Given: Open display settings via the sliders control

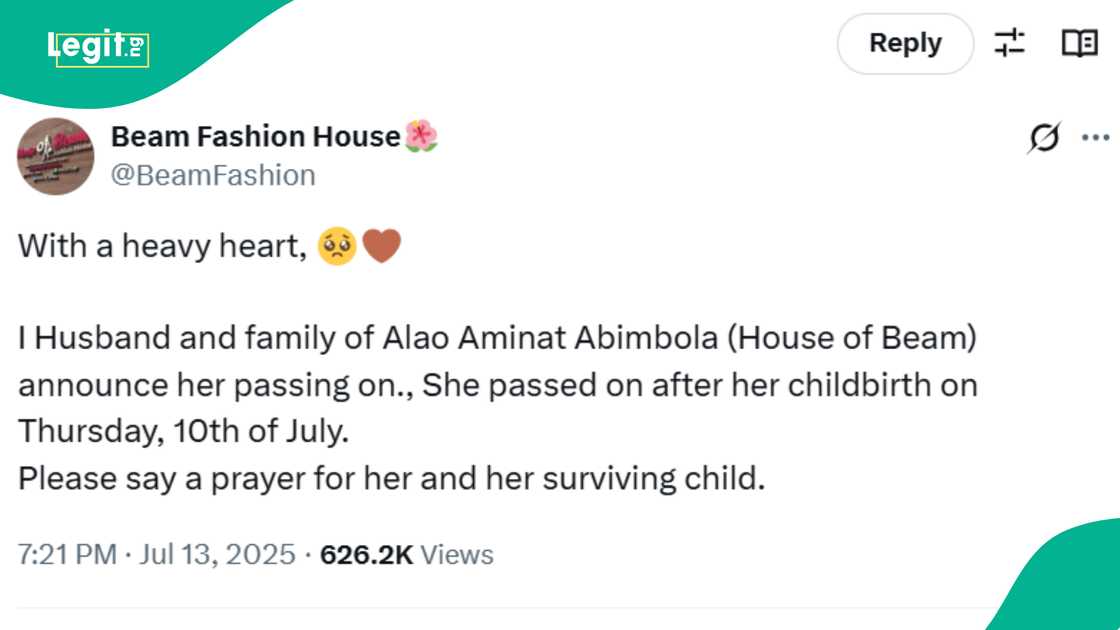Looking at the screenshot, I should (x=1011, y=43).
